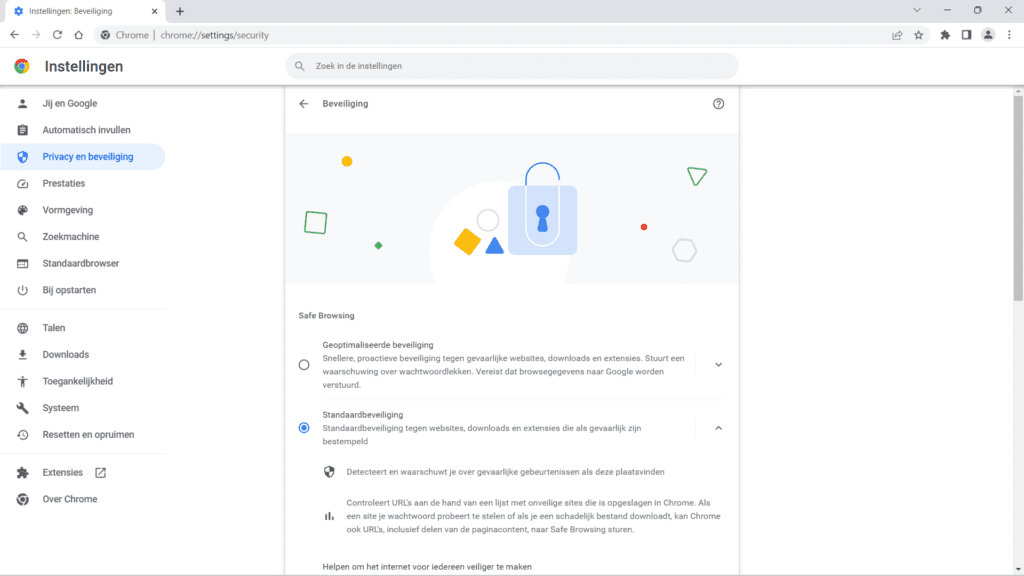This screenshot has width=1024, height=576.
Task: Reload the page with the refresh icon
Action: (x=57, y=35)
